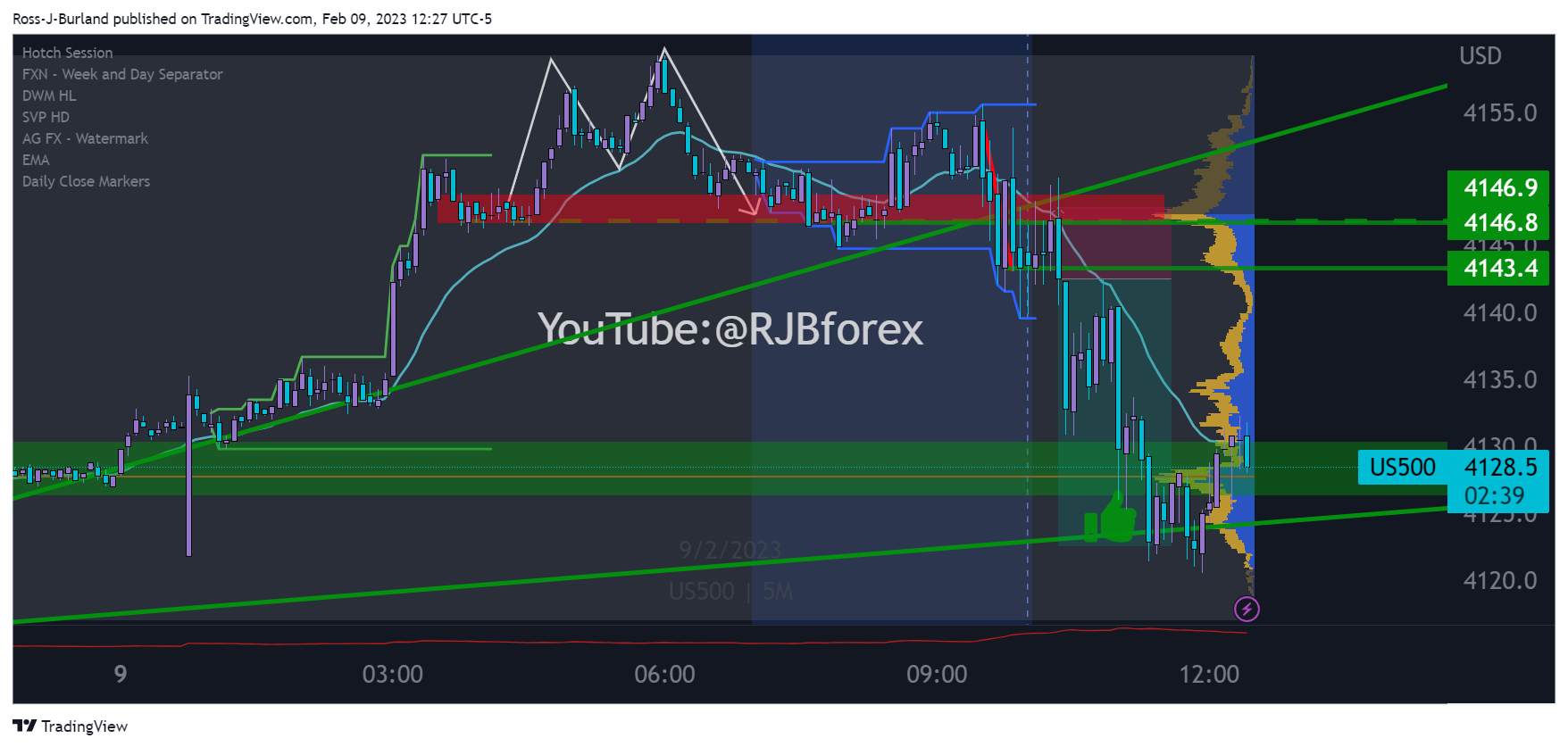Select the EMA indicator label
Viewport: 1568px width, 747px height.
pyautogui.click(x=36, y=160)
